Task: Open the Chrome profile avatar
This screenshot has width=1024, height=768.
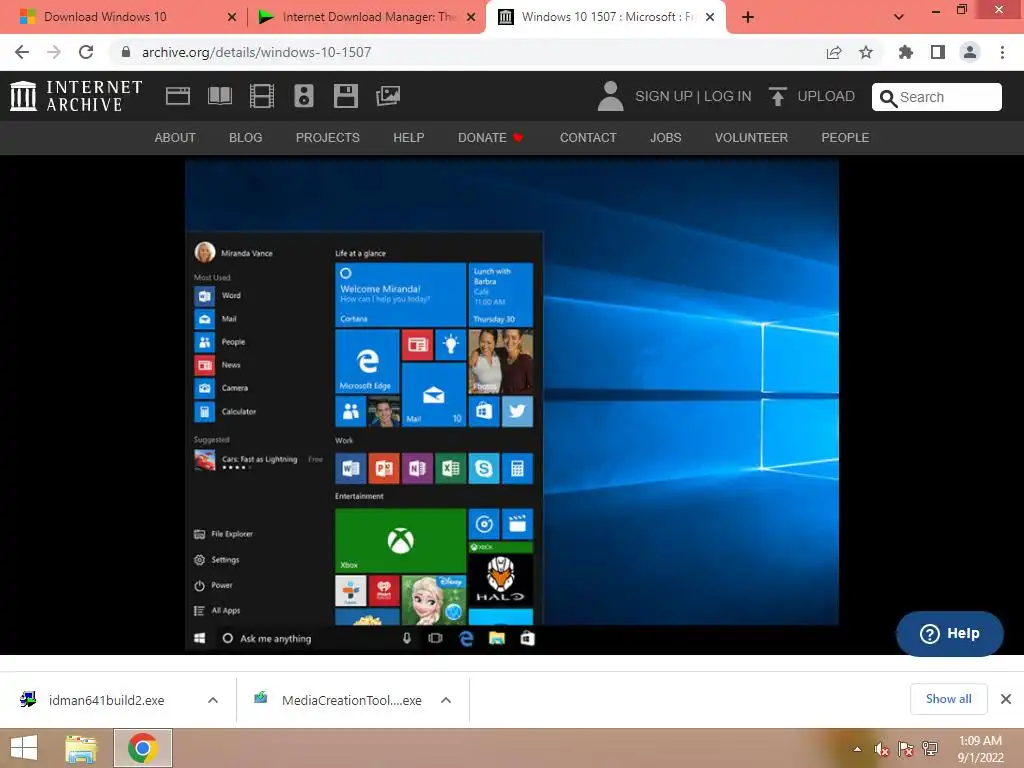Action: 970,52
